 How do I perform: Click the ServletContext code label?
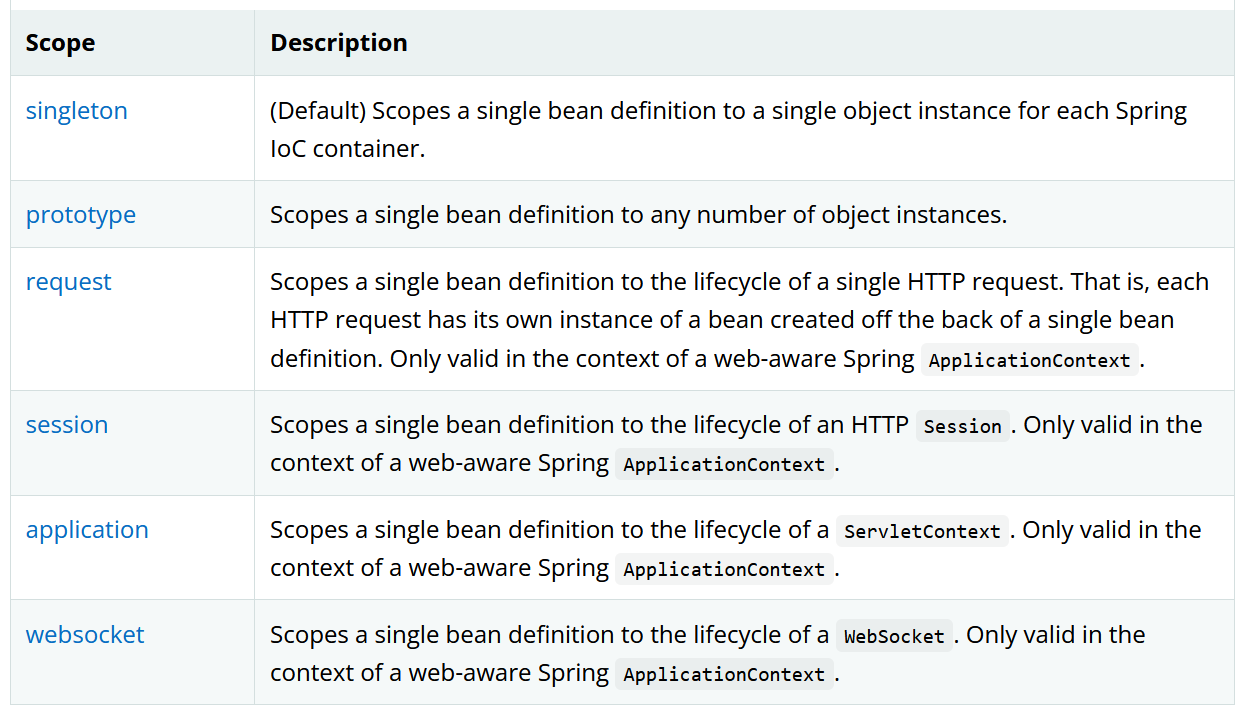[x=922, y=531]
